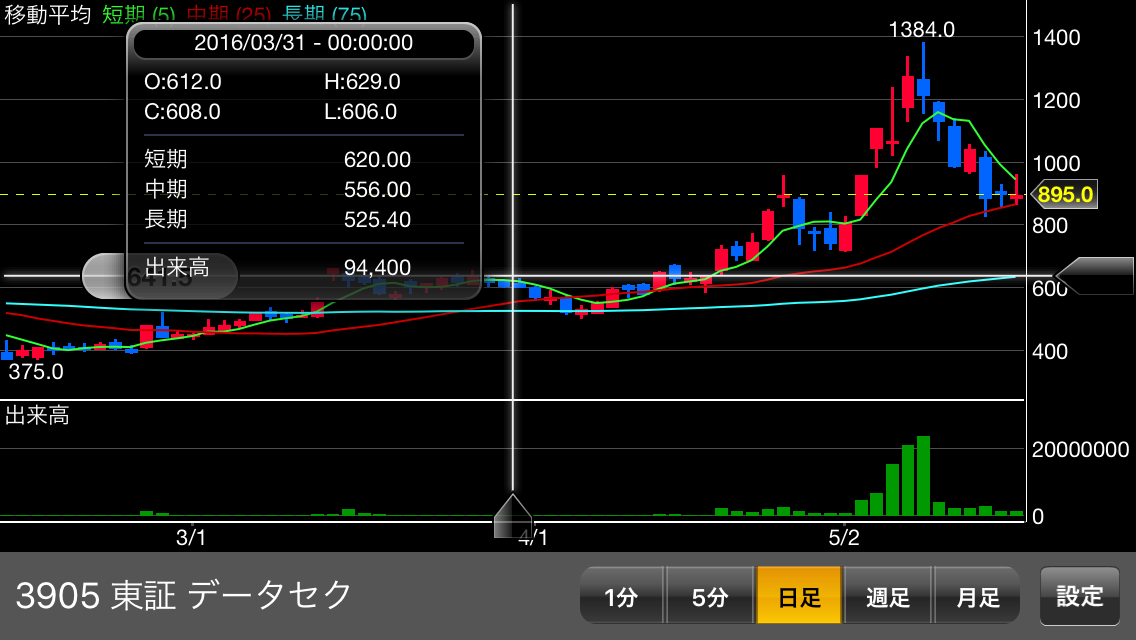The height and width of the screenshot is (640, 1136).
Task: Click the left horizontal crosshair price handle
Action: tap(103, 276)
